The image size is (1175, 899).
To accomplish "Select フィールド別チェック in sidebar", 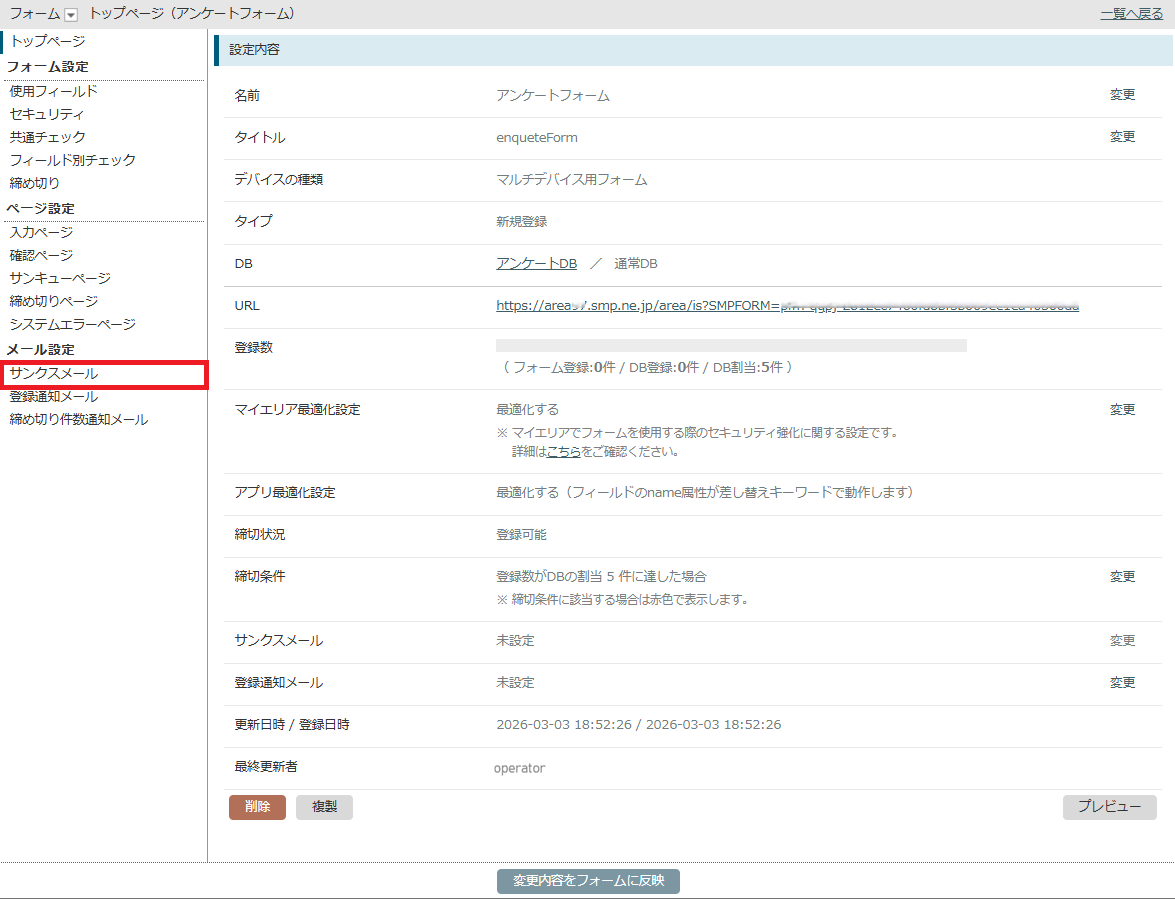I will pyautogui.click(x=73, y=160).
